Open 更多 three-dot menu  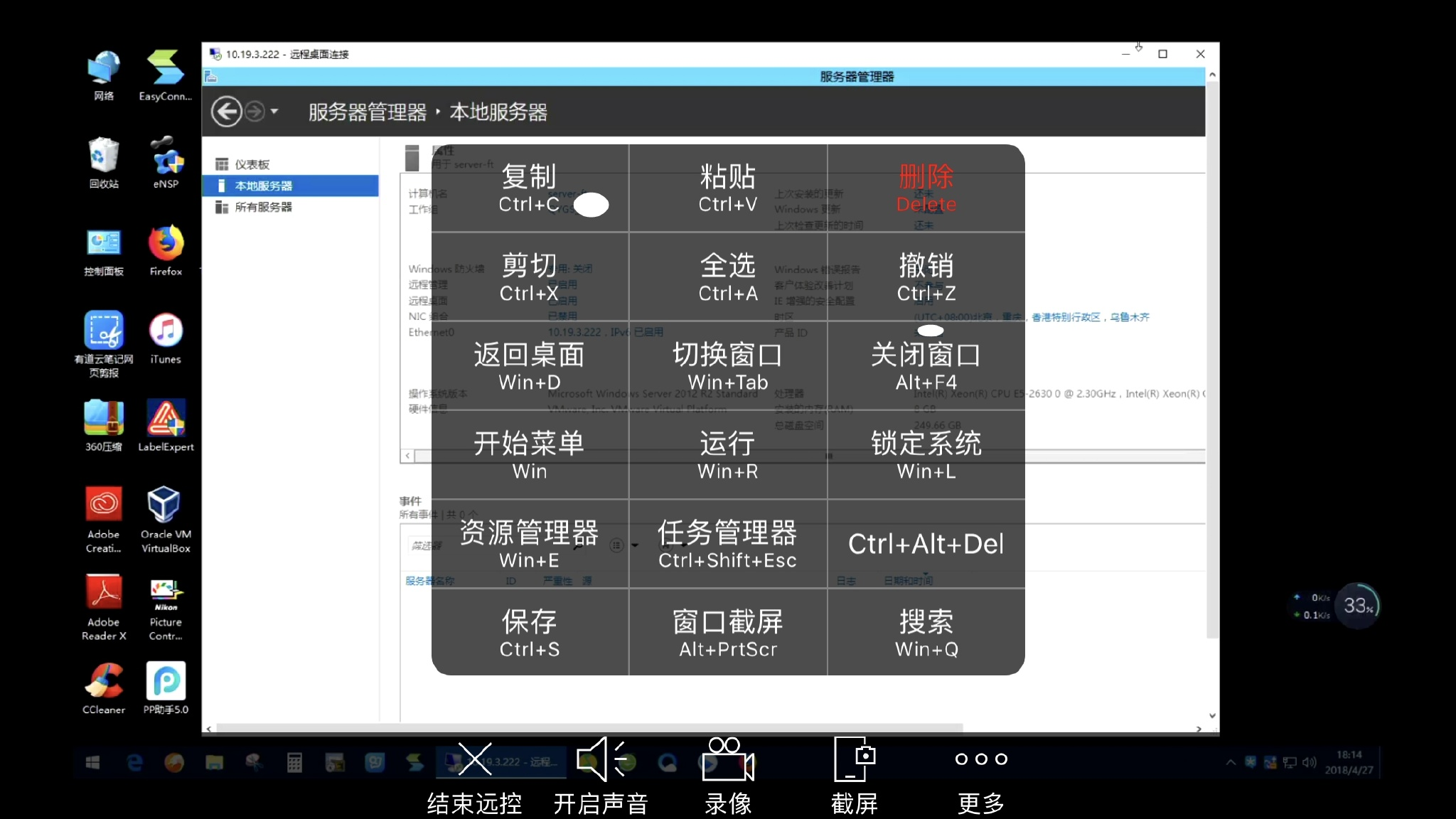981,759
